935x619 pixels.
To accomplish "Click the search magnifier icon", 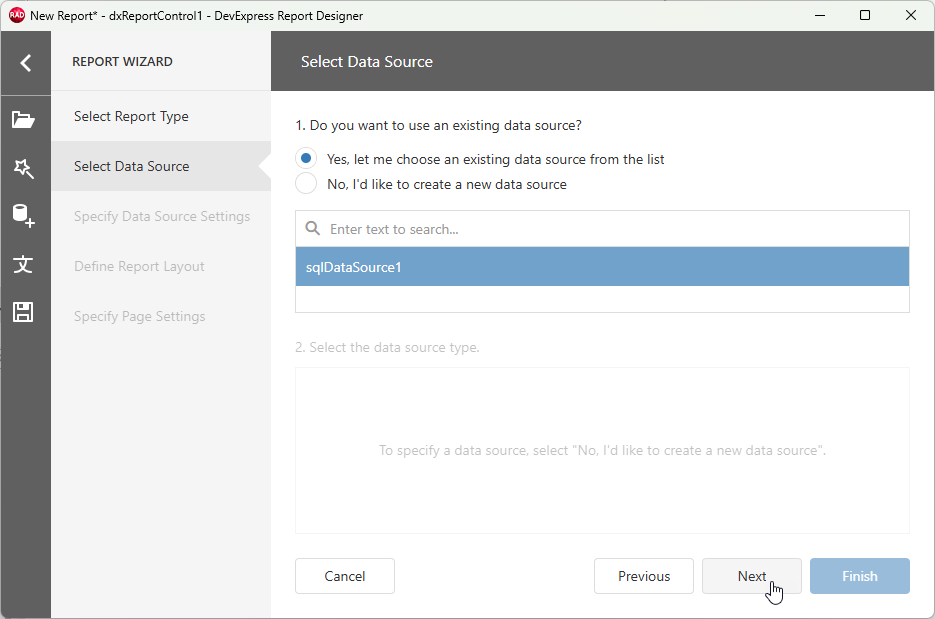I will [312, 228].
